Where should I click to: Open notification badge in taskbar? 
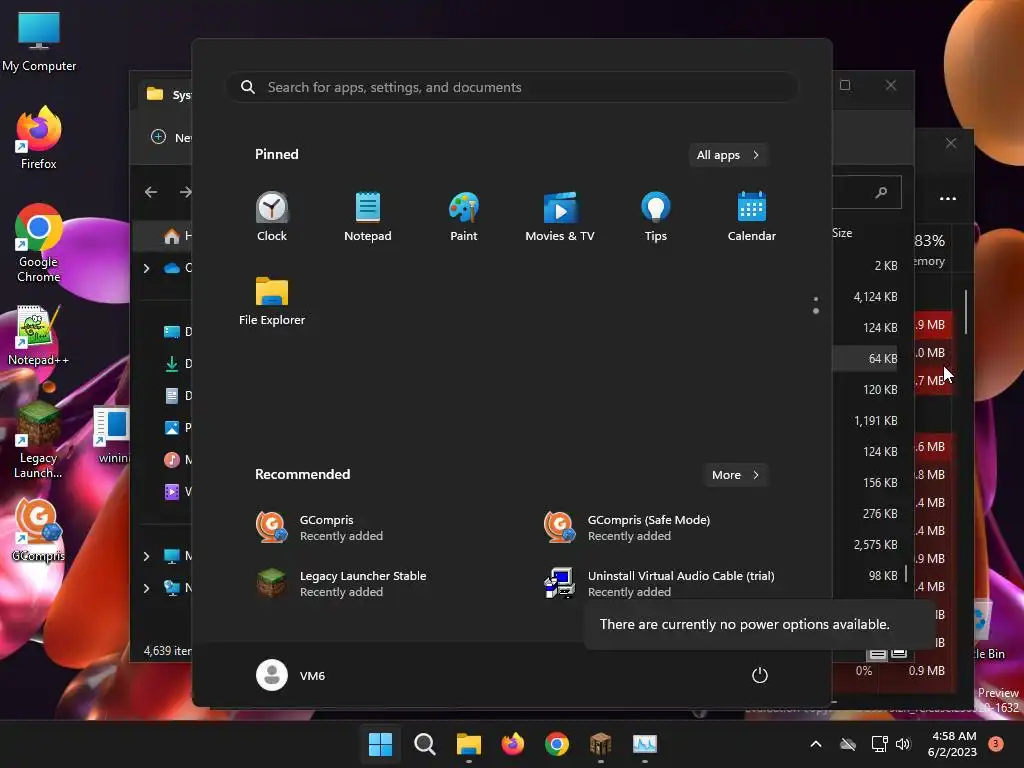996,744
